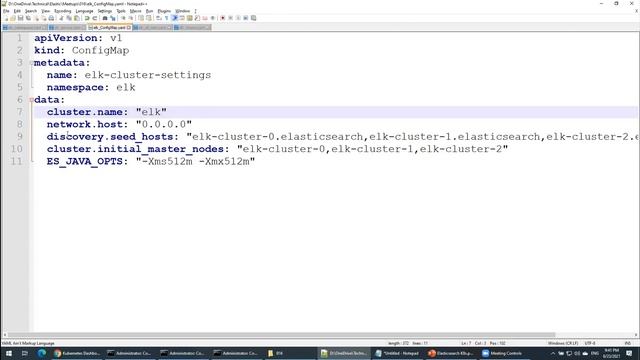Viewport: 640px width, 360px height.
Task: Open the taskbar notification center icon
Action: pos(629,353)
